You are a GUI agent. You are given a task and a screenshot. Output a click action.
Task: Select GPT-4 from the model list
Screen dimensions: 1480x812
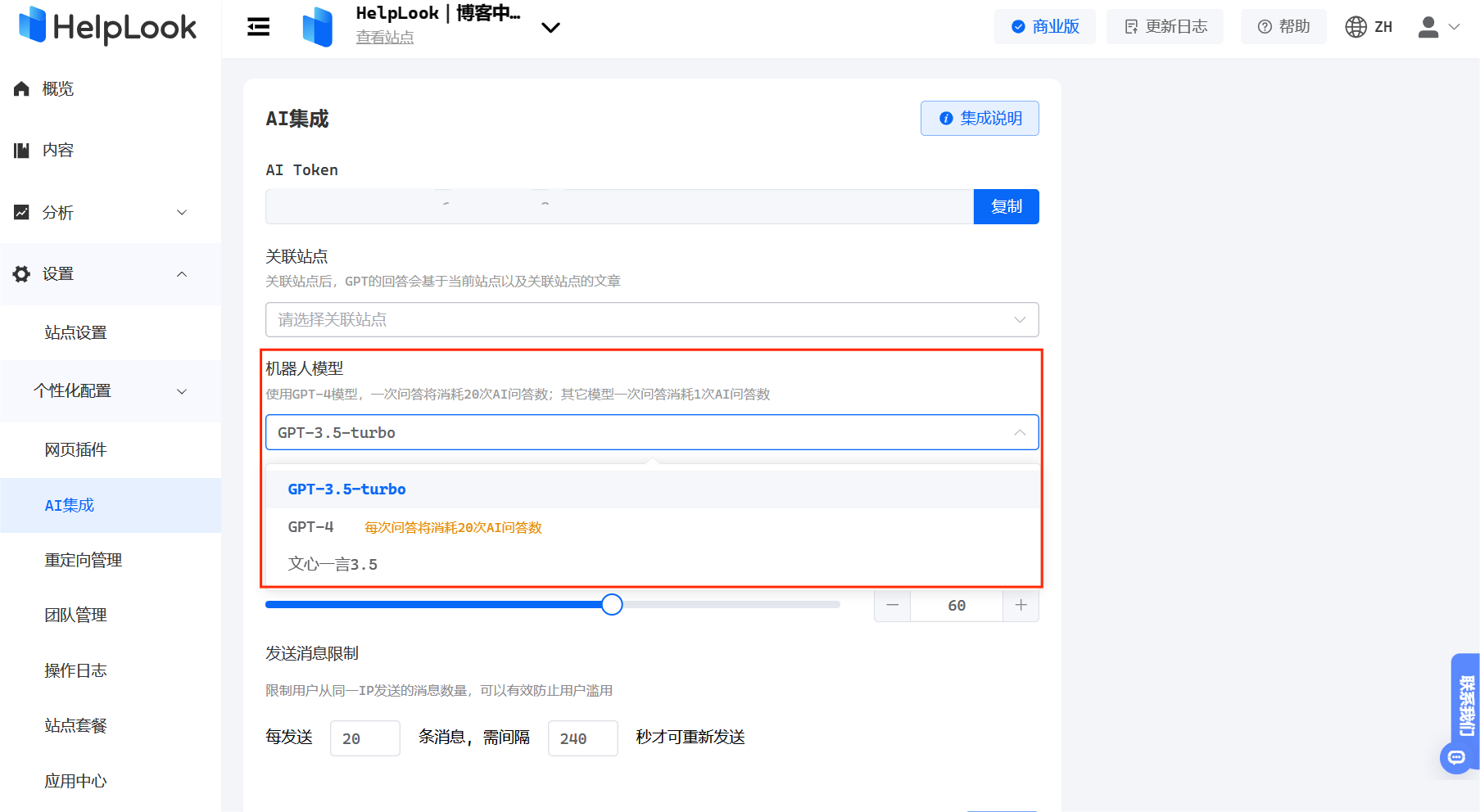pyautogui.click(x=311, y=527)
